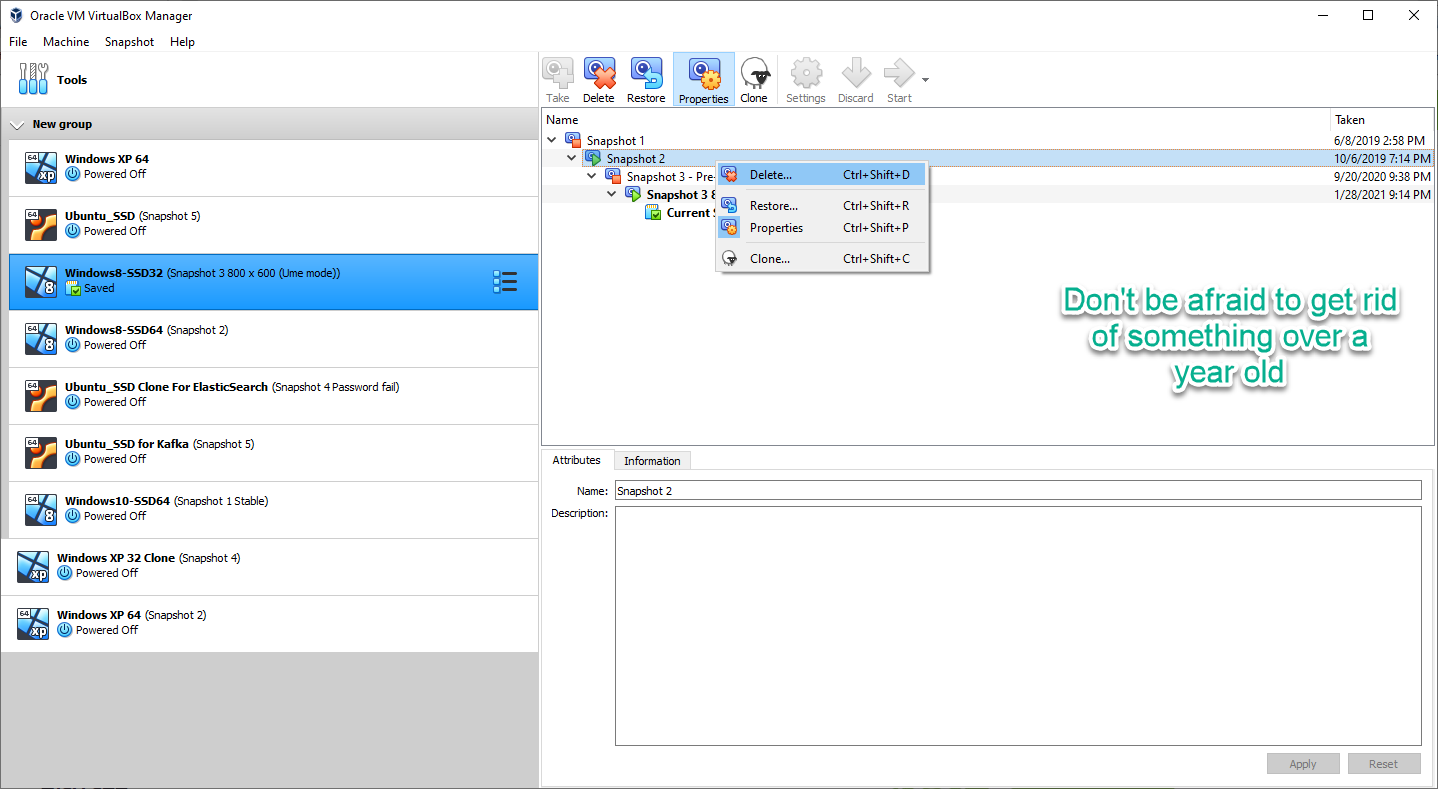The image size is (1438, 789).
Task: Click the Reset button
Action: (1384, 764)
